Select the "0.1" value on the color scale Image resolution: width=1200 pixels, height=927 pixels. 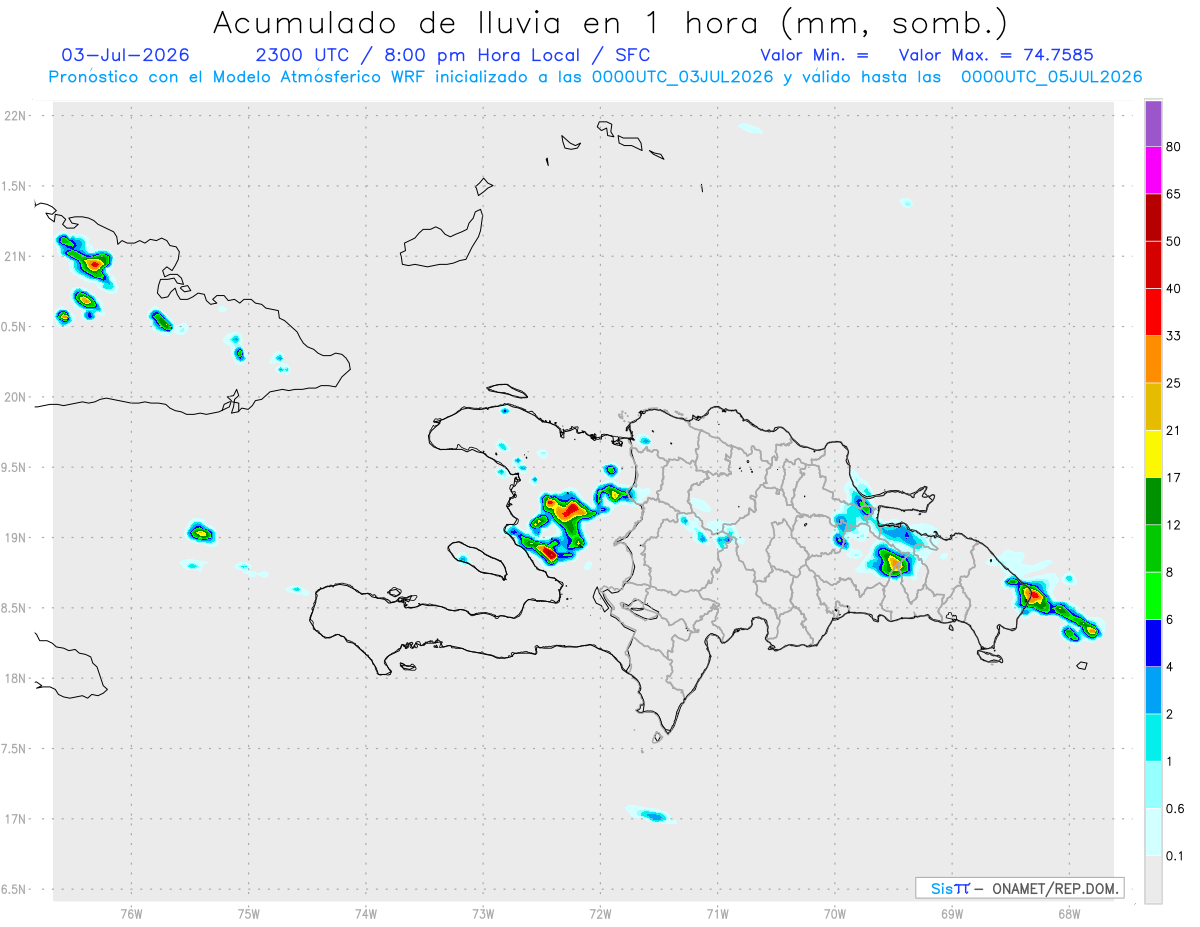[x=1176, y=856]
